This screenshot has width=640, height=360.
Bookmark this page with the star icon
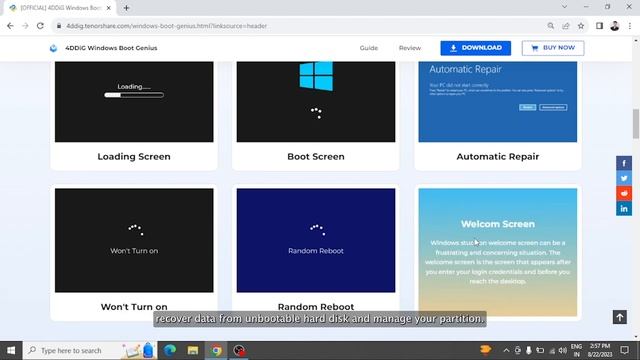point(581,26)
